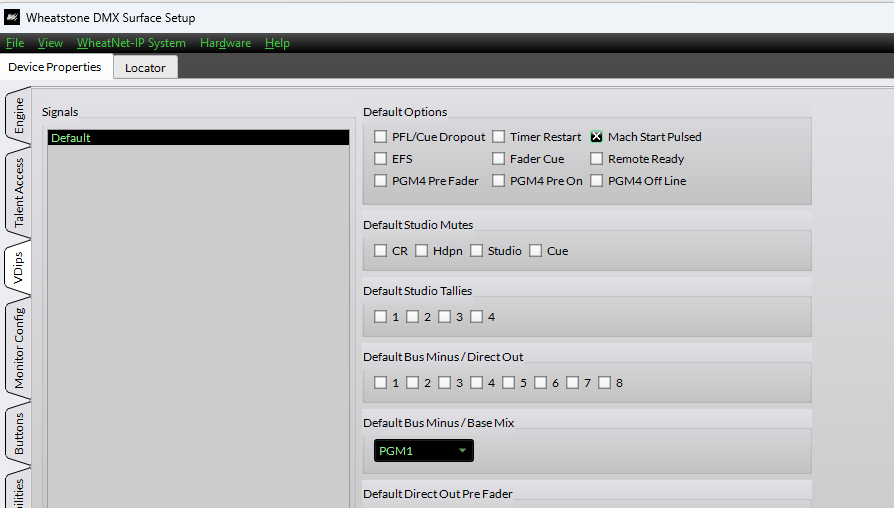Open the WheatNet-IP System menu
Image resolution: width=894 pixels, height=508 pixels.
click(131, 43)
